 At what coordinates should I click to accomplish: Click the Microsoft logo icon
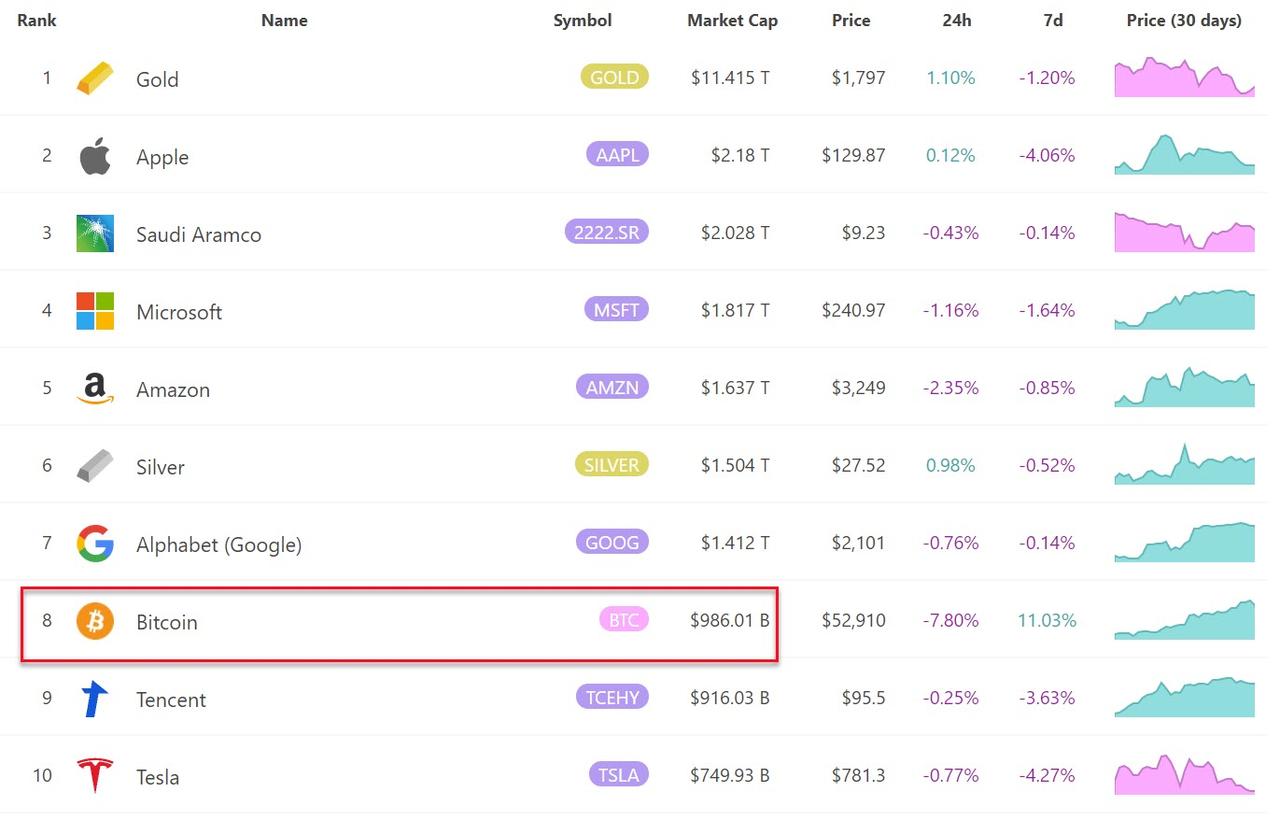[95, 311]
